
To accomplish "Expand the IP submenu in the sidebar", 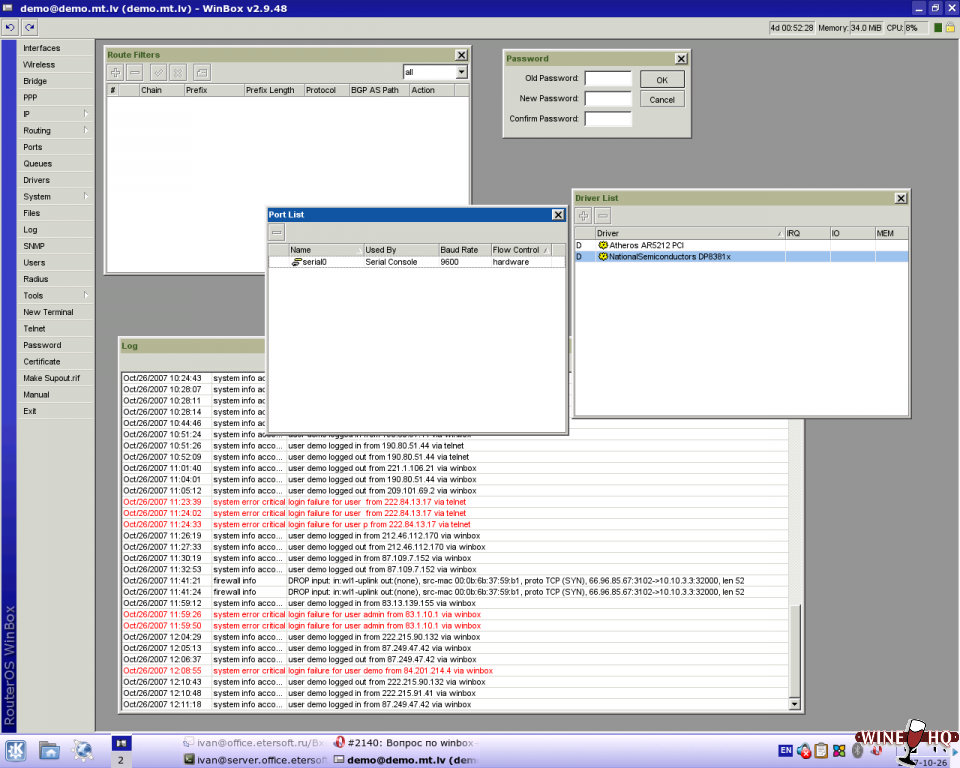I will point(86,114).
